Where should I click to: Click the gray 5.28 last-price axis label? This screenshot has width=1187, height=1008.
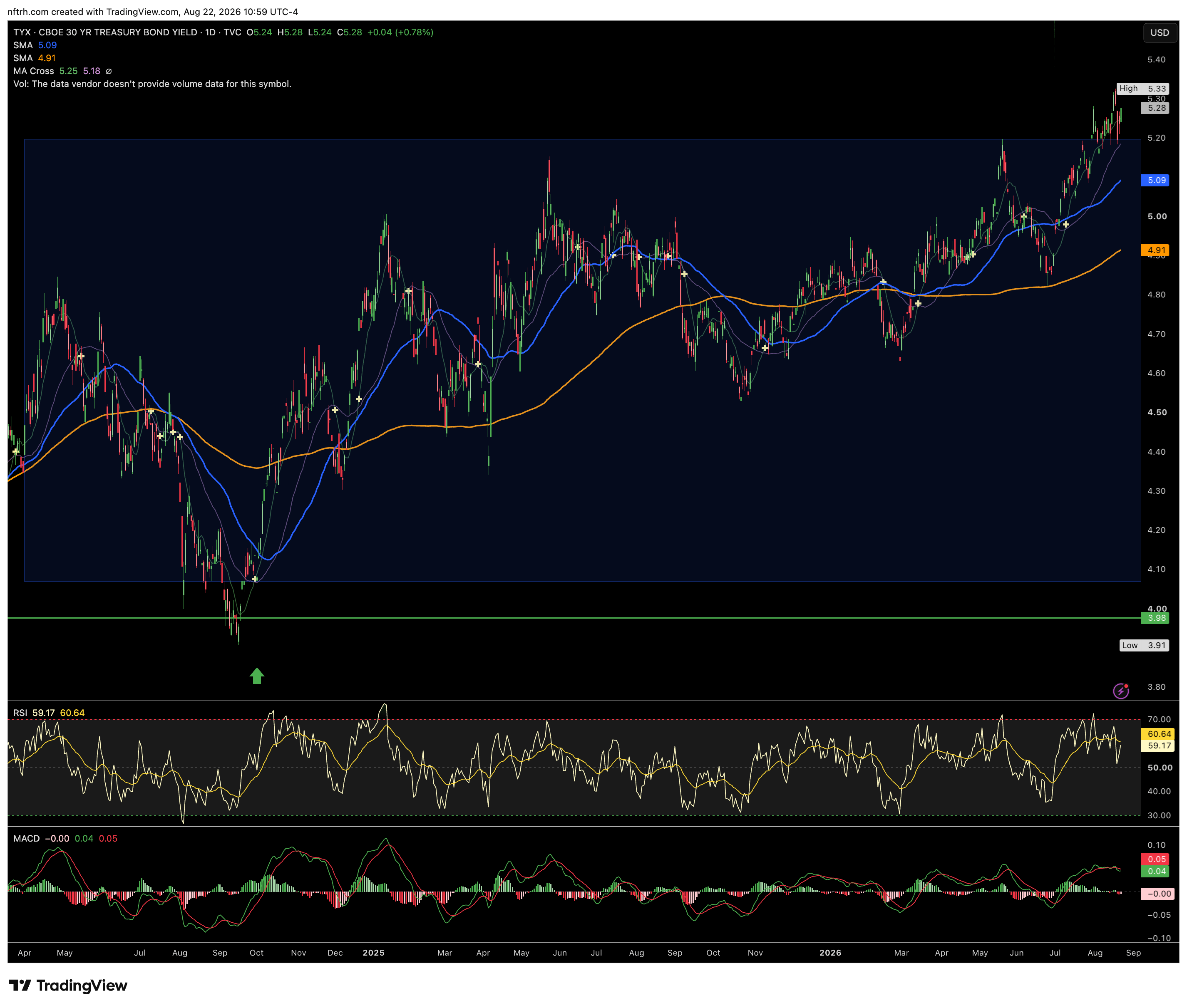pos(1155,108)
